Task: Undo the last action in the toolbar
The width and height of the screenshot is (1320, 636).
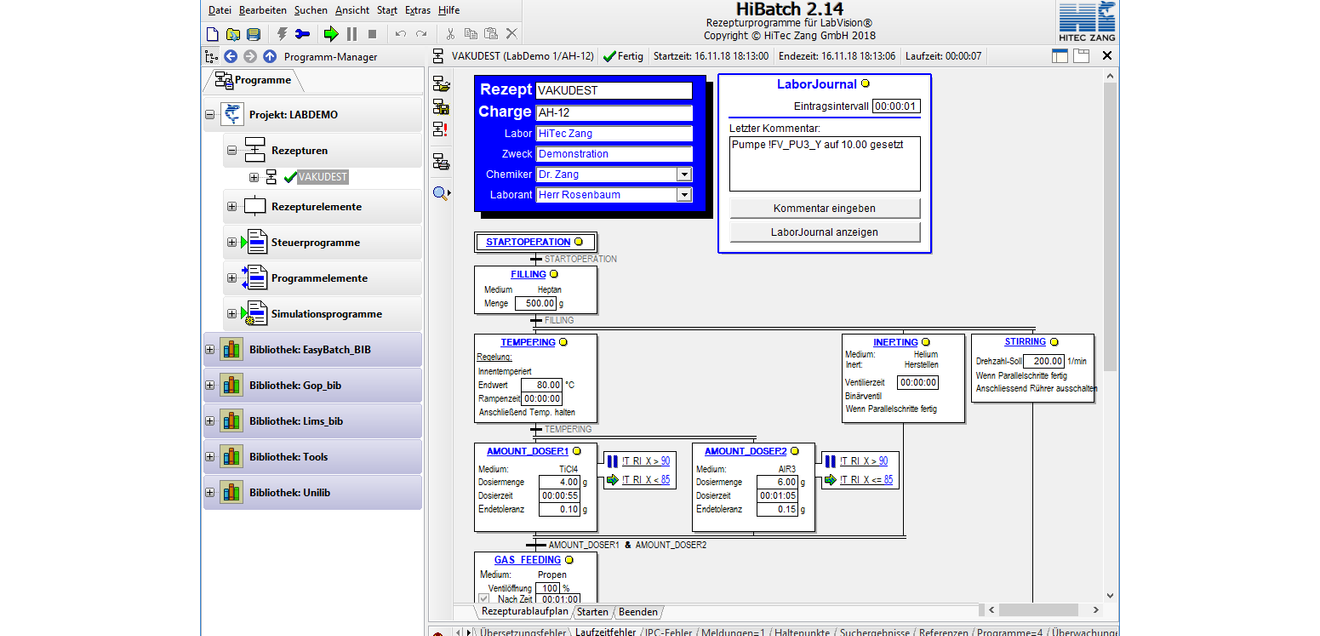Action: click(400, 34)
